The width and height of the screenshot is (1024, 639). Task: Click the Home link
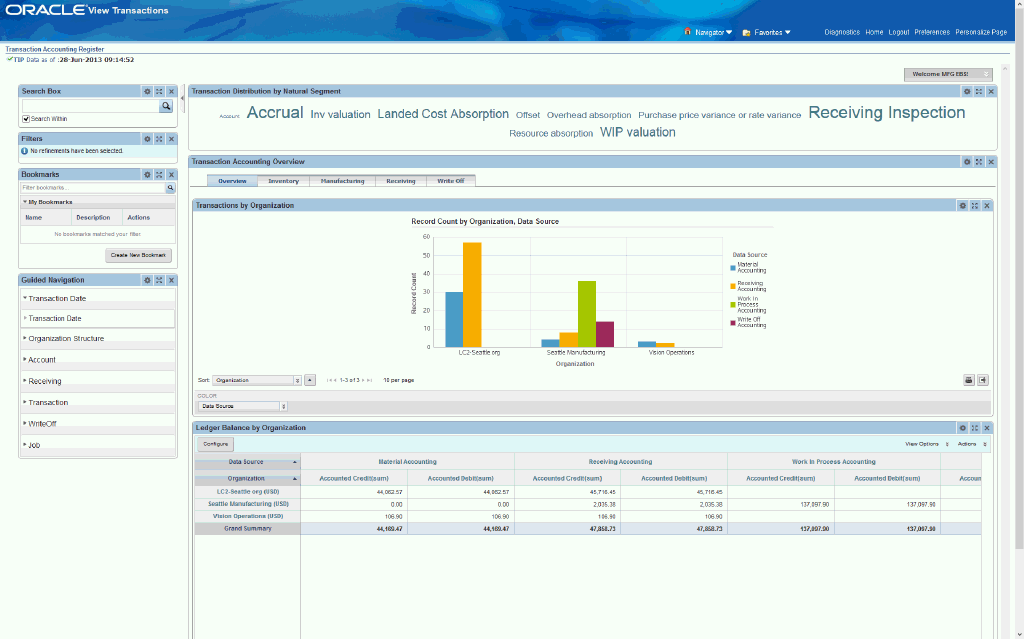coord(874,32)
